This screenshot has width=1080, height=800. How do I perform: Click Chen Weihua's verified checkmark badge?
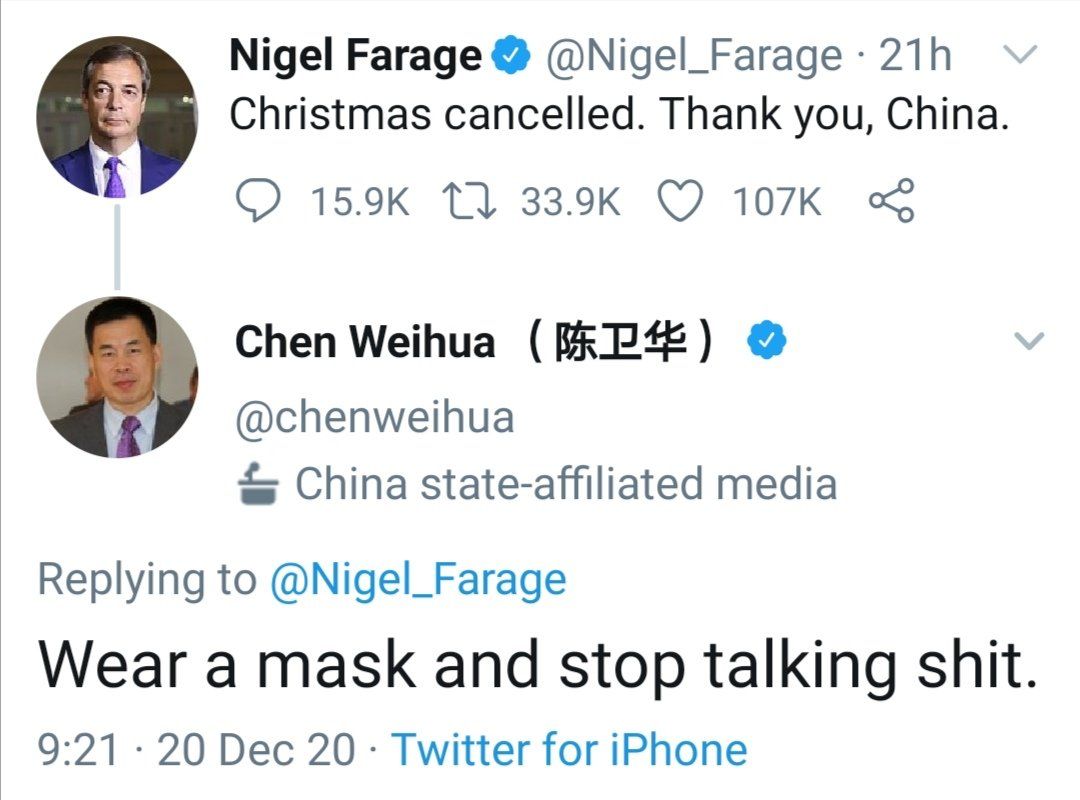pos(768,343)
